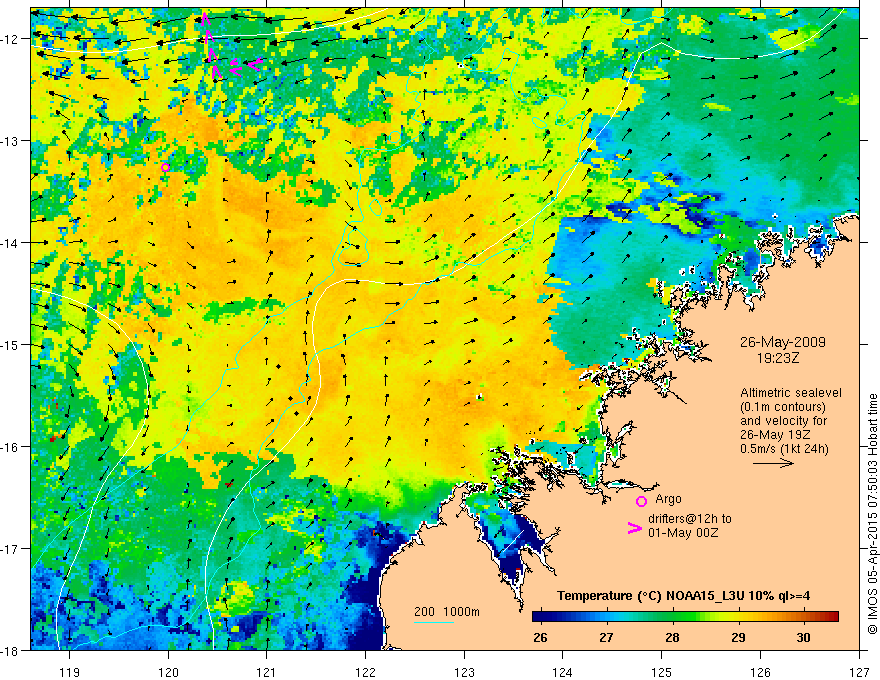Click the latitude axis label '-14'
This screenshot has height=680, width=880.
point(10,243)
